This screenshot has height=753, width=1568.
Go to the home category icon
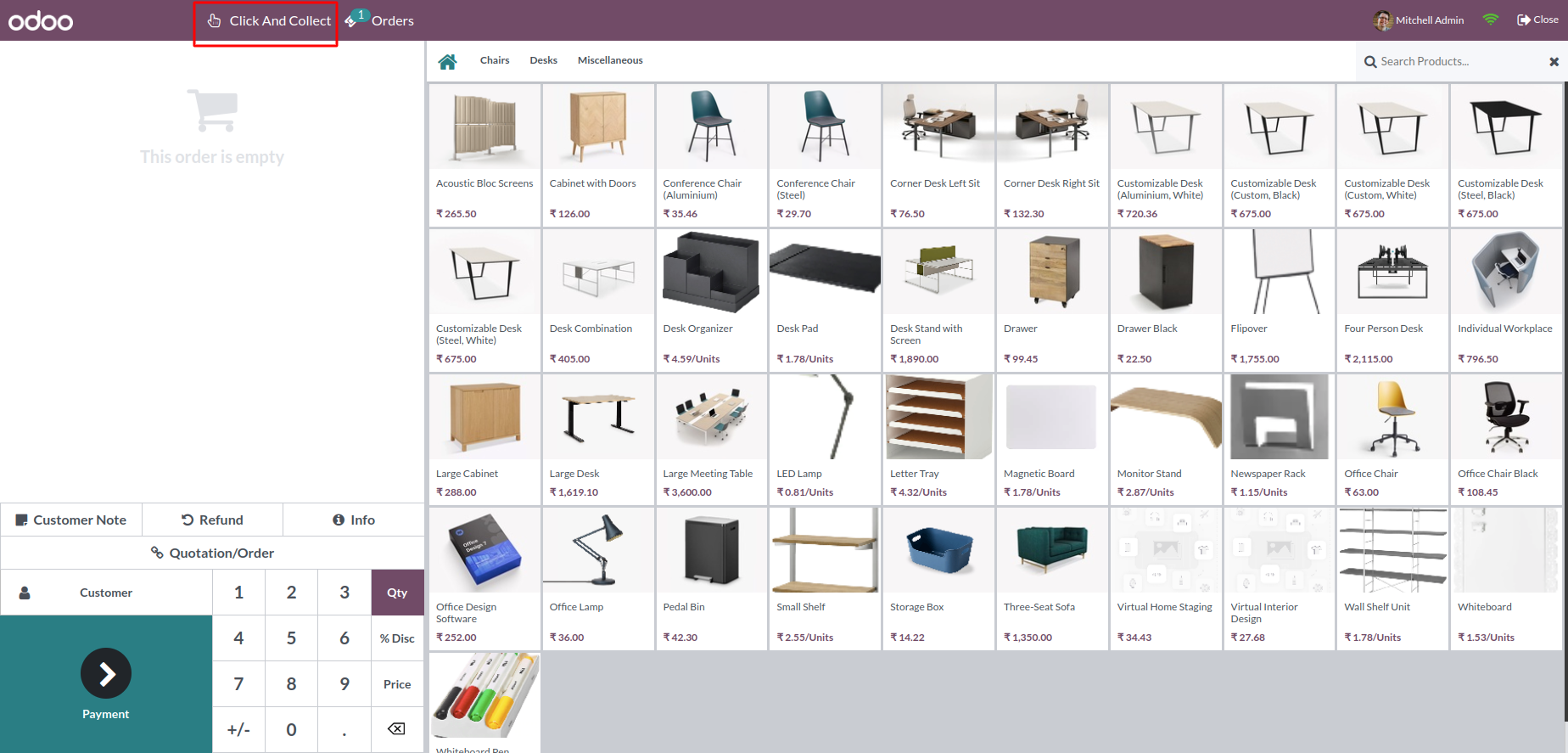pos(447,61)
